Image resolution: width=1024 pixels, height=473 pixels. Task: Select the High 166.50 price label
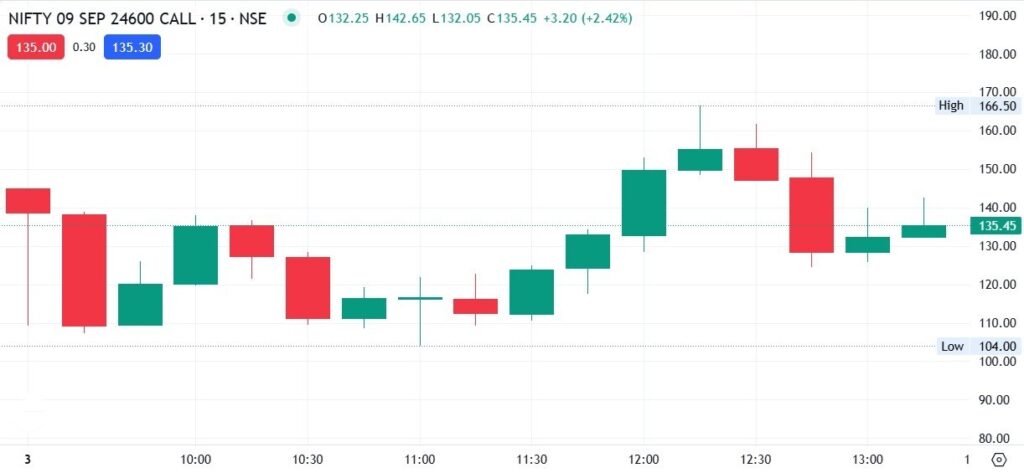pos(964,106)
